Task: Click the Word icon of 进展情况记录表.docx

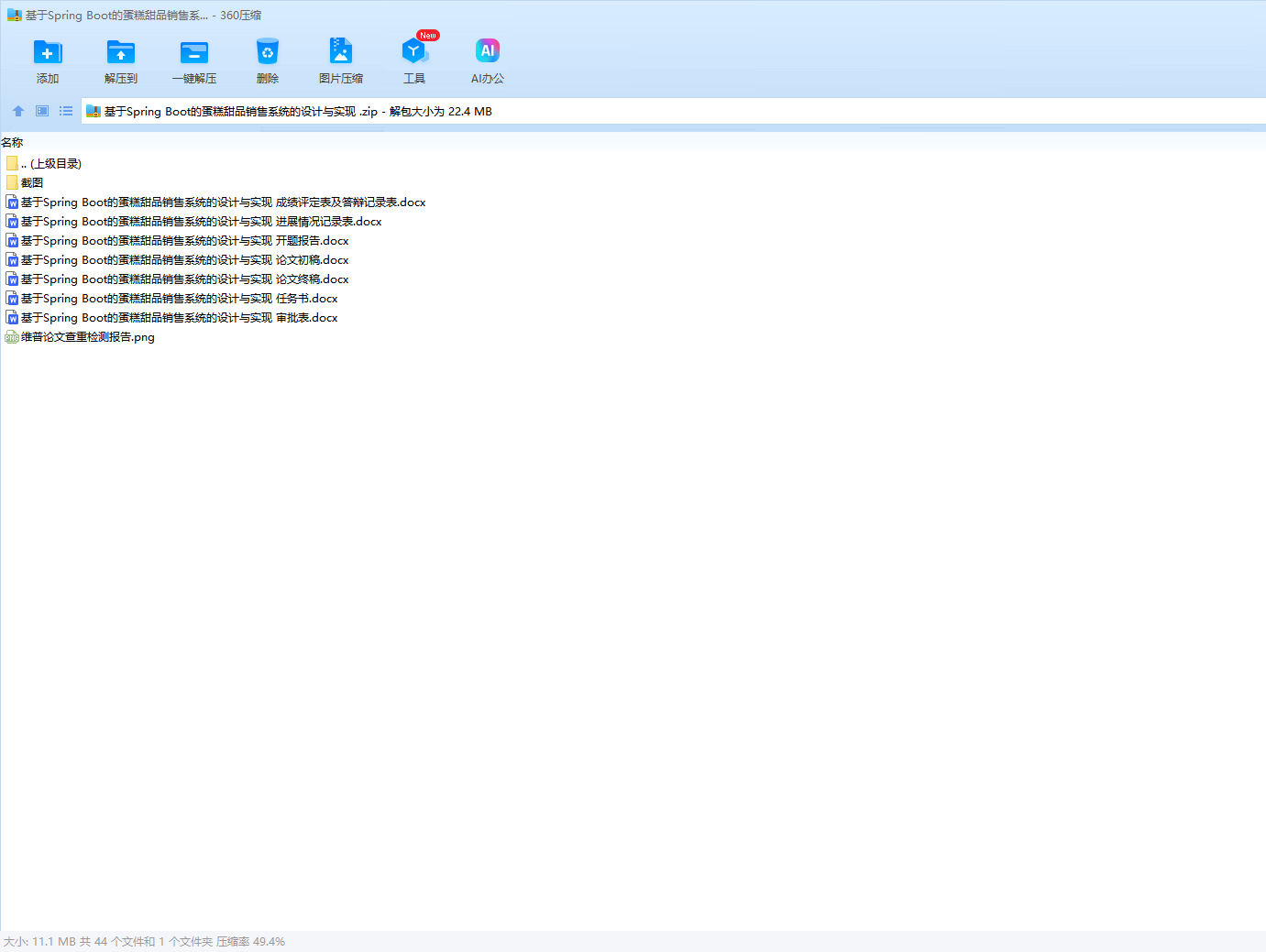Action: pyautogui.click(x=12, y=222)
